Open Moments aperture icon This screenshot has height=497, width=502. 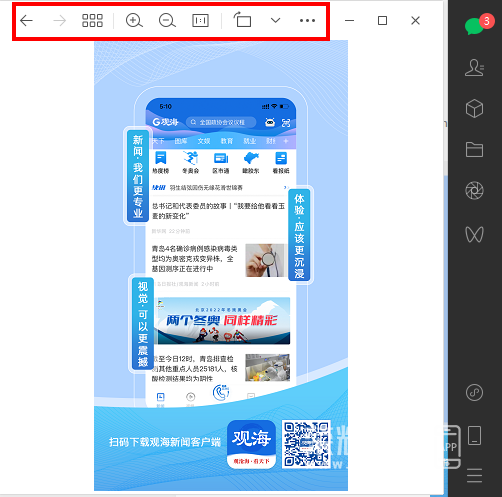(474, 191)
